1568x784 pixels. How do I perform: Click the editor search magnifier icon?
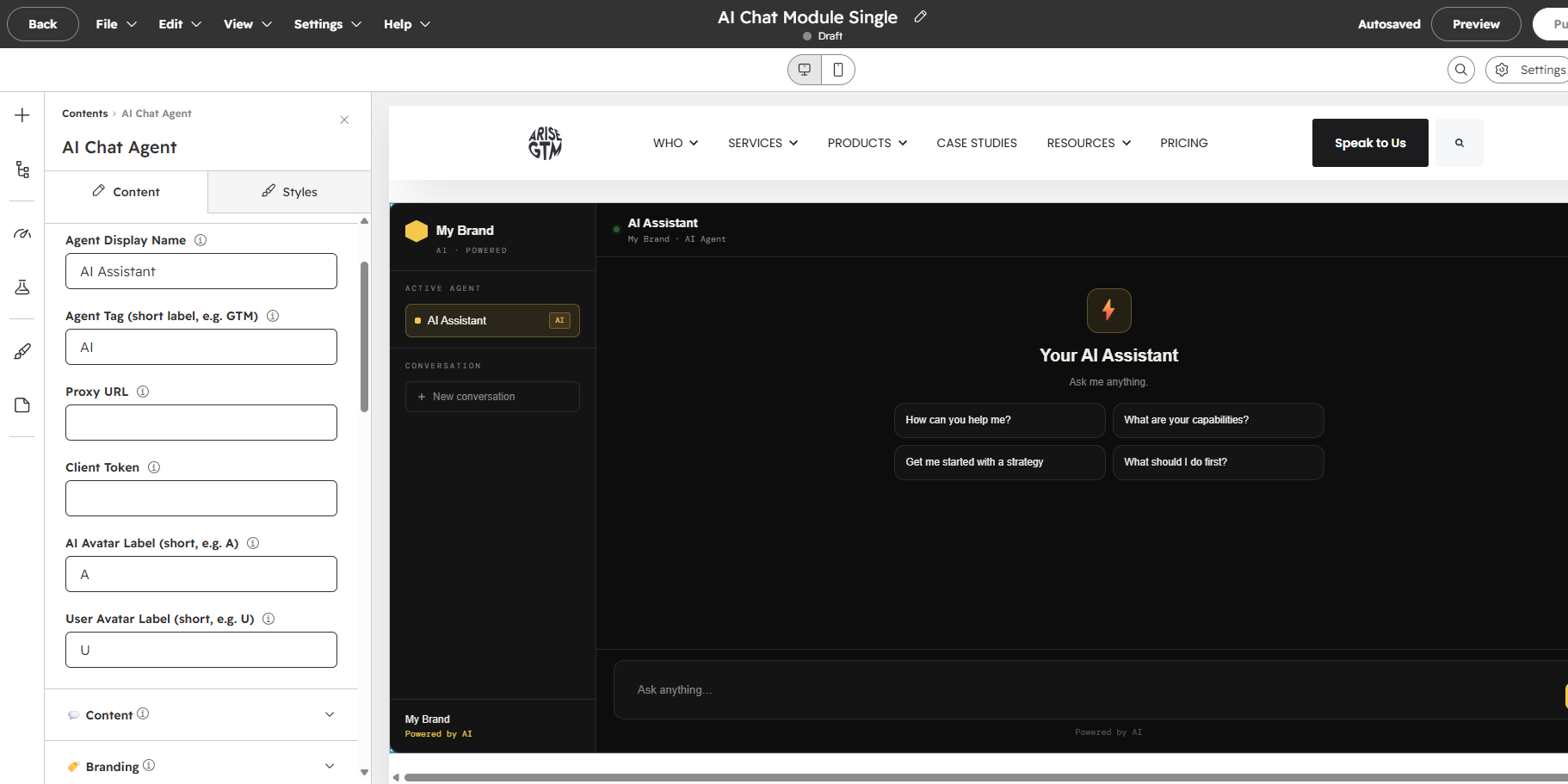(1461, 70)
